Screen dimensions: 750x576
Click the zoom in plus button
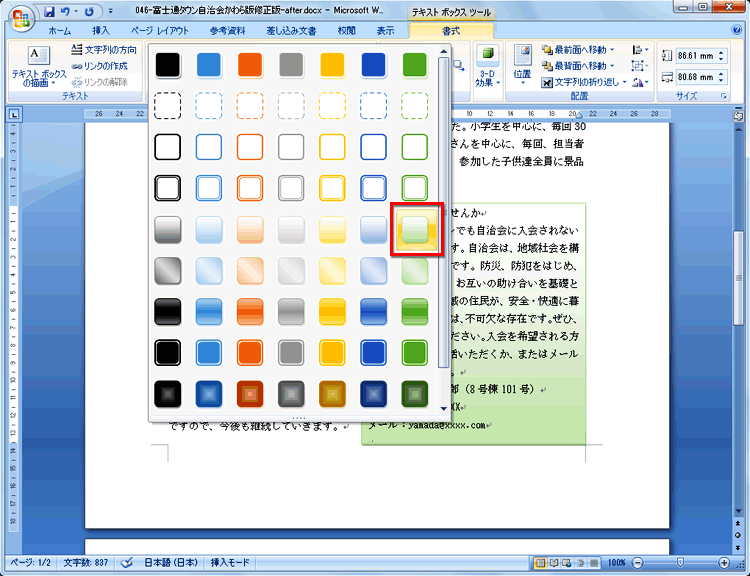724,563
